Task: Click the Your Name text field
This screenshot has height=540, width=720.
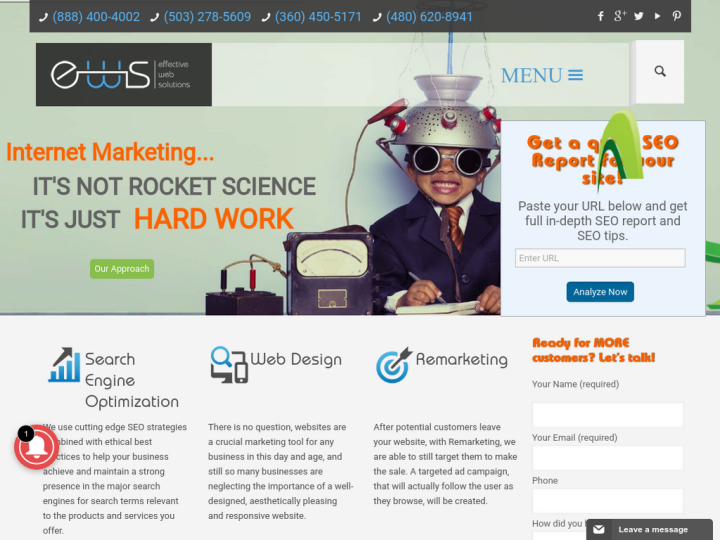Action: (607, 415)
